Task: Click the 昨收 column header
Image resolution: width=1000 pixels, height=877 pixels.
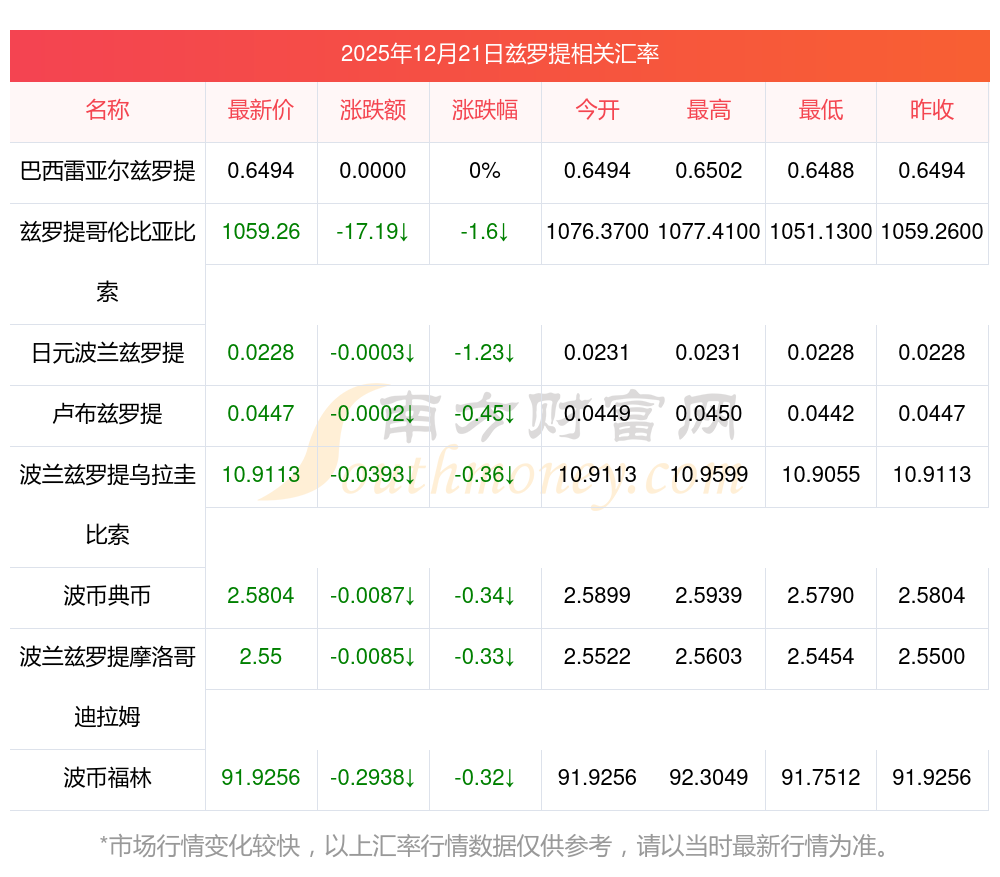Action: coord(932,111)
